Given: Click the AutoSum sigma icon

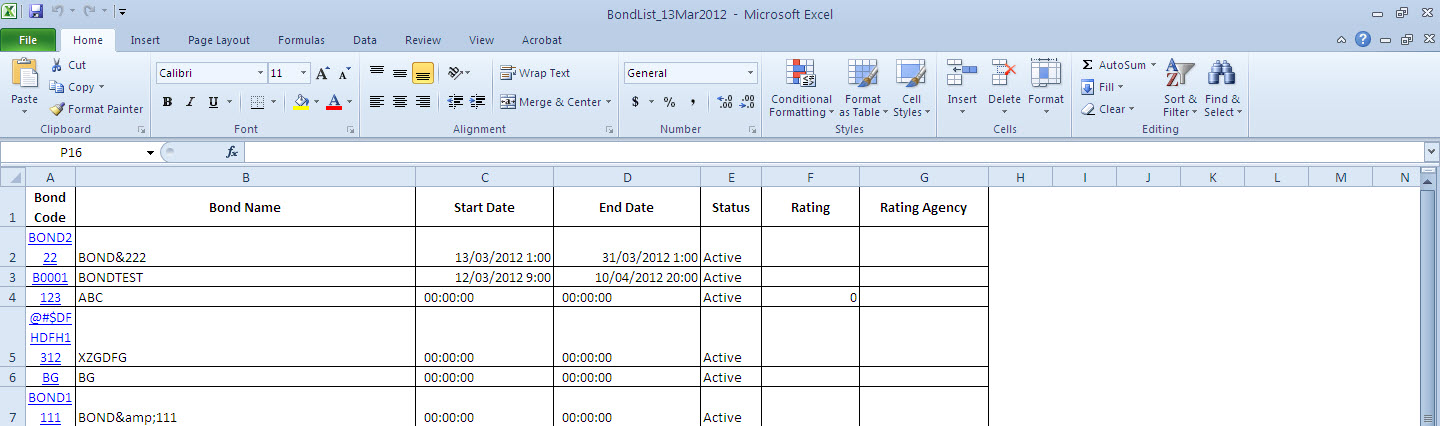Looking at the screenshot, I should click(x=1087, y=65).
